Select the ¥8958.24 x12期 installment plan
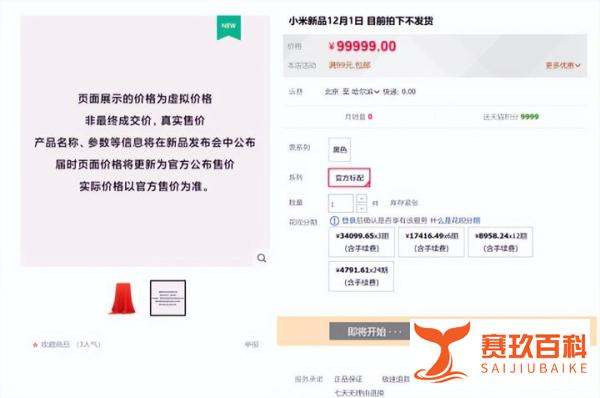Image resolution: width=600 pixels, height=398 pixels. tap(501, 242)
